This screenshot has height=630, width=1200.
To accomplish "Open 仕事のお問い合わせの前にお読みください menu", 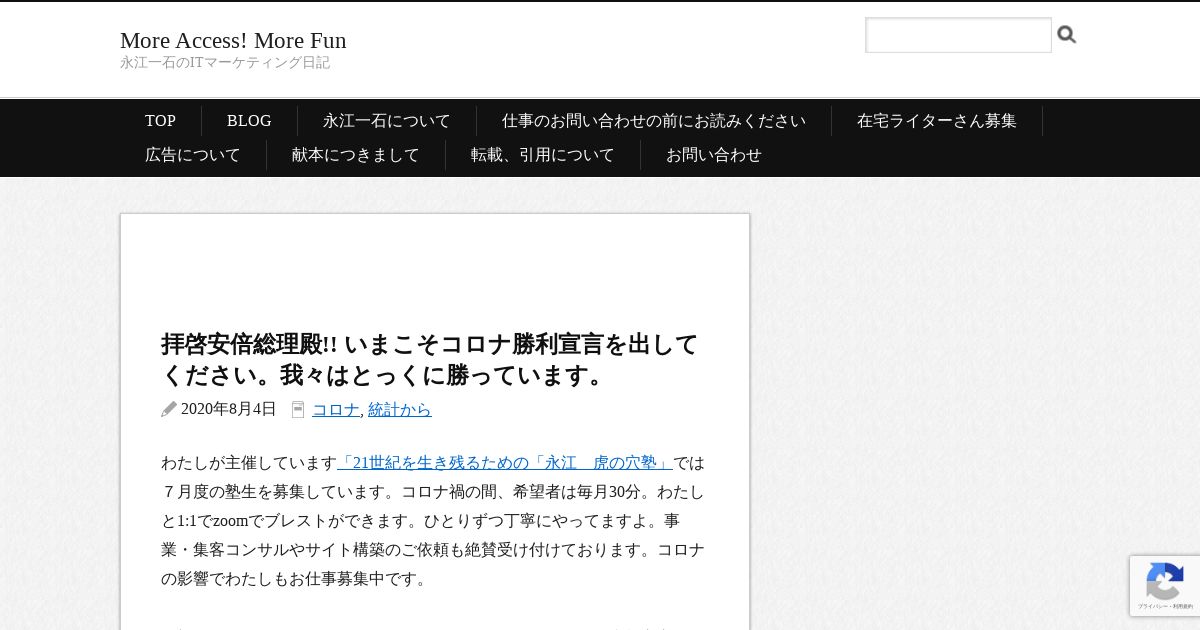I will click(x=653, y=121).
